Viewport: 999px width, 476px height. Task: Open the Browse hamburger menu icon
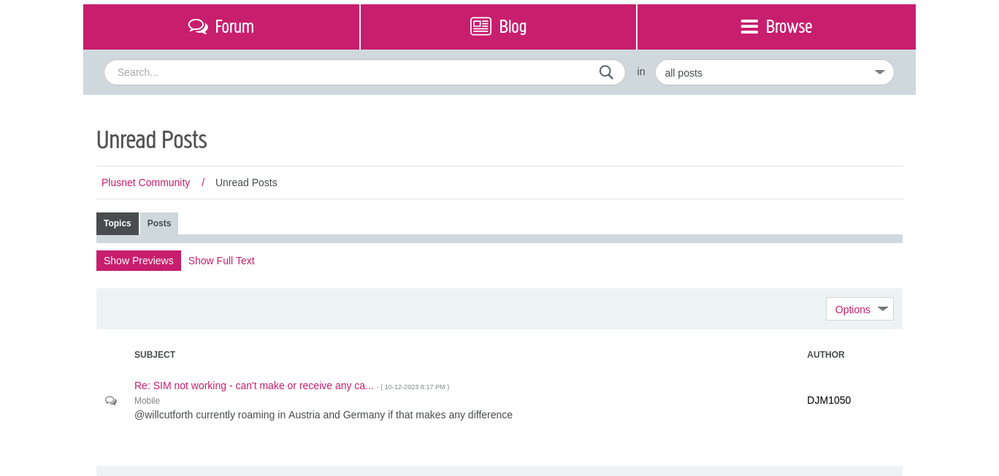point(749,27)
